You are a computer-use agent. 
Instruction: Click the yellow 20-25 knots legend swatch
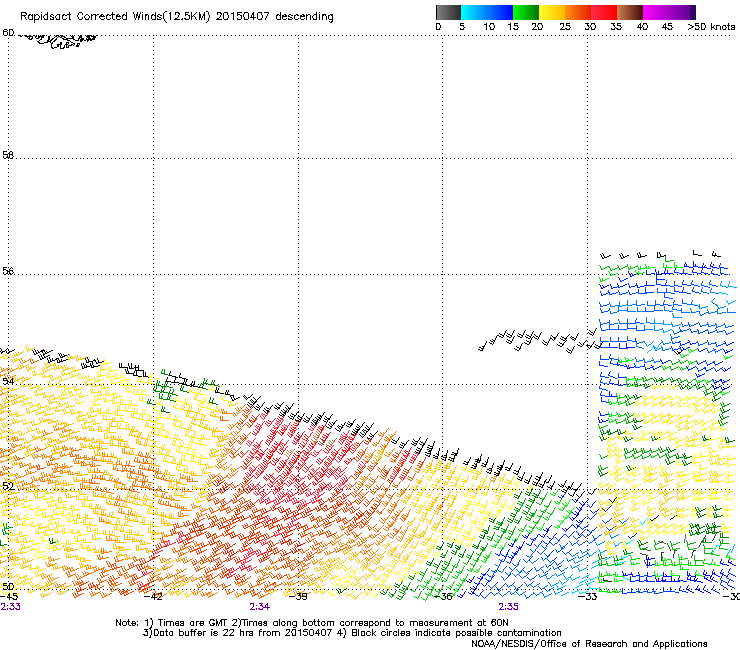tap(552, 12)
